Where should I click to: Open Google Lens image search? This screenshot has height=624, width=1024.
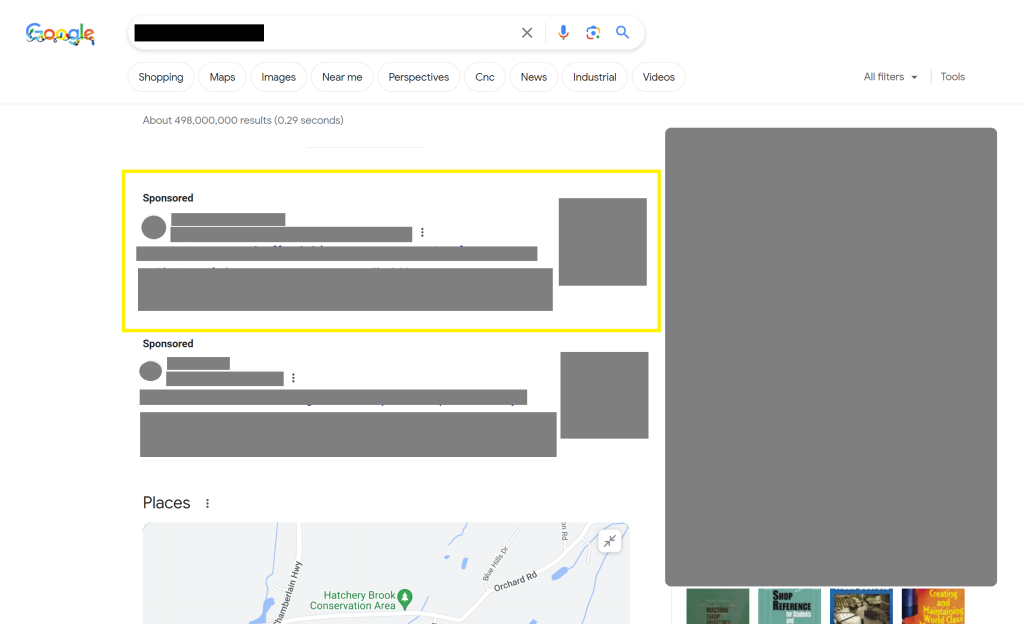tap(593, 33)
